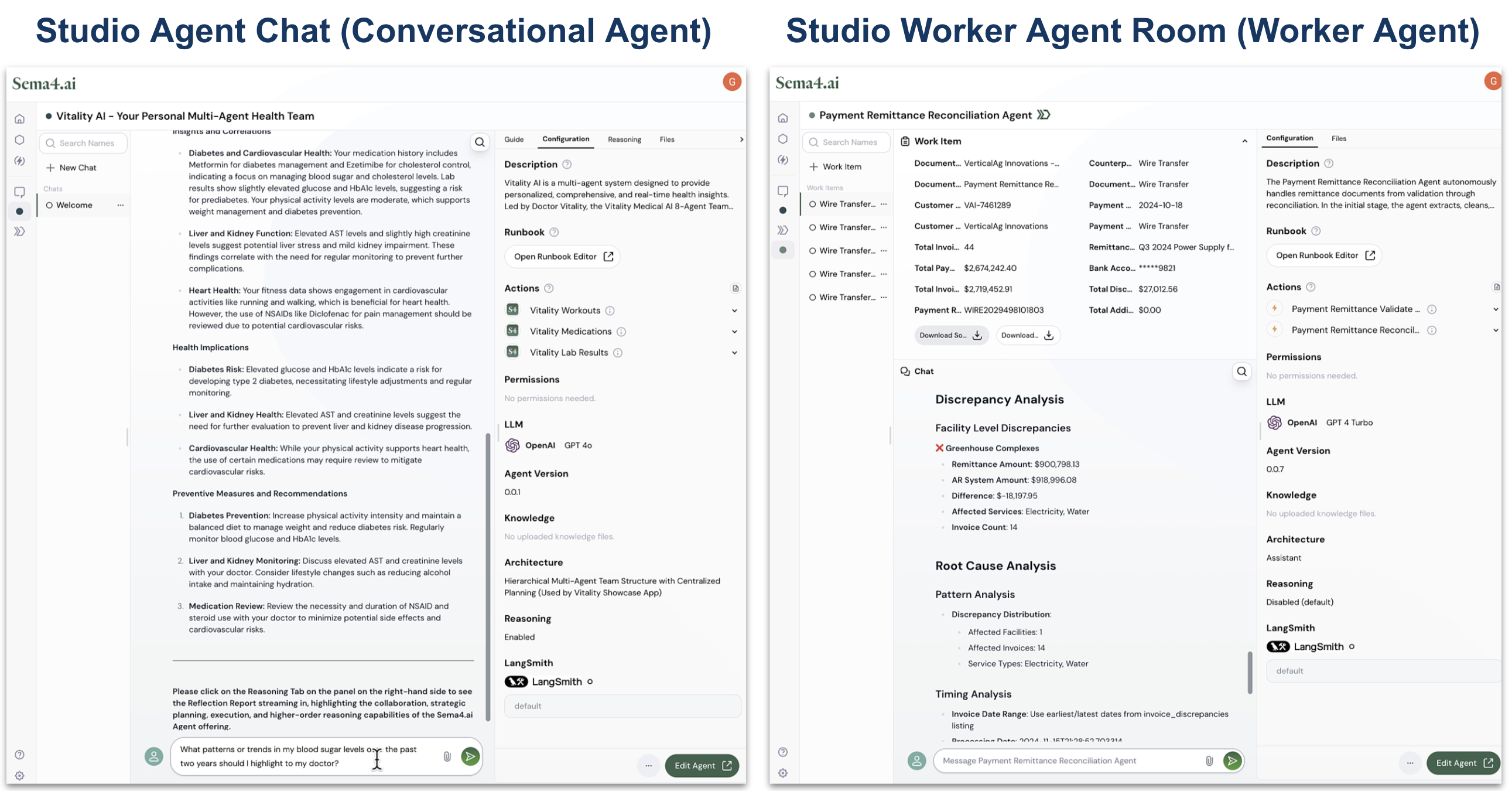Click send arrow in Worker Room message box

tap(1233, 761)
